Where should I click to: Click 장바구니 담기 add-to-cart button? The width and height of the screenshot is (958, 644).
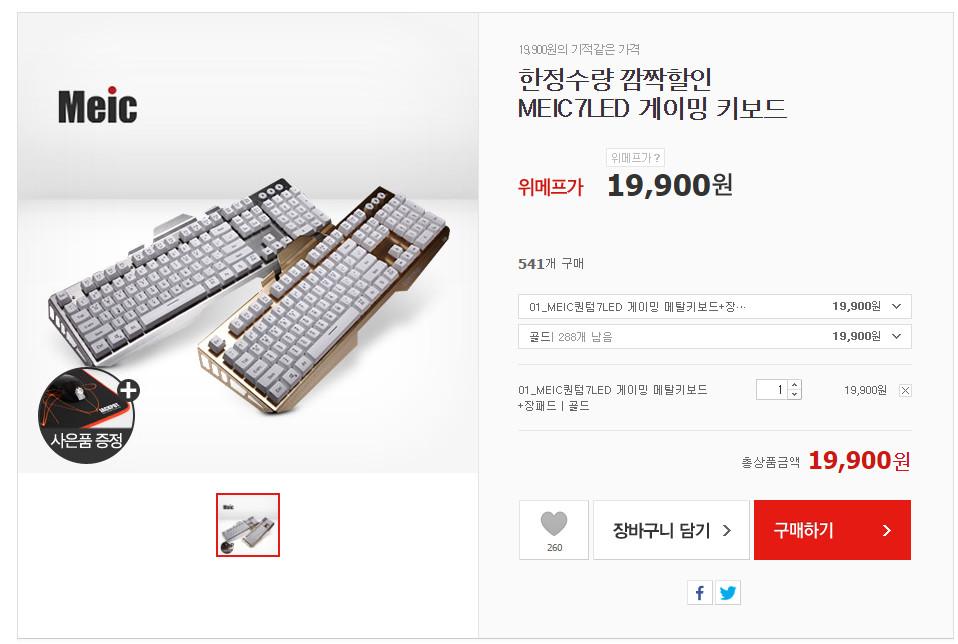[671, 530]
